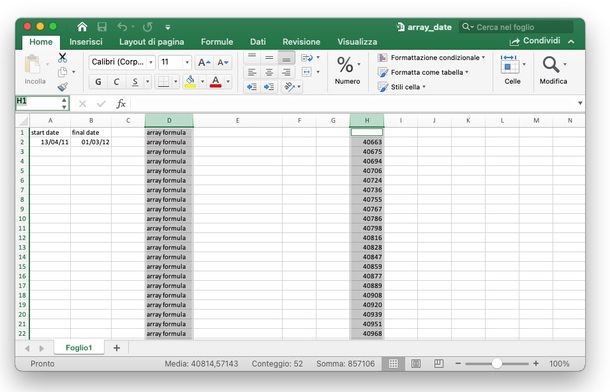Switch to Page Layout view
This screenshot has width=610, height=392.
click(x=416, y=364)
